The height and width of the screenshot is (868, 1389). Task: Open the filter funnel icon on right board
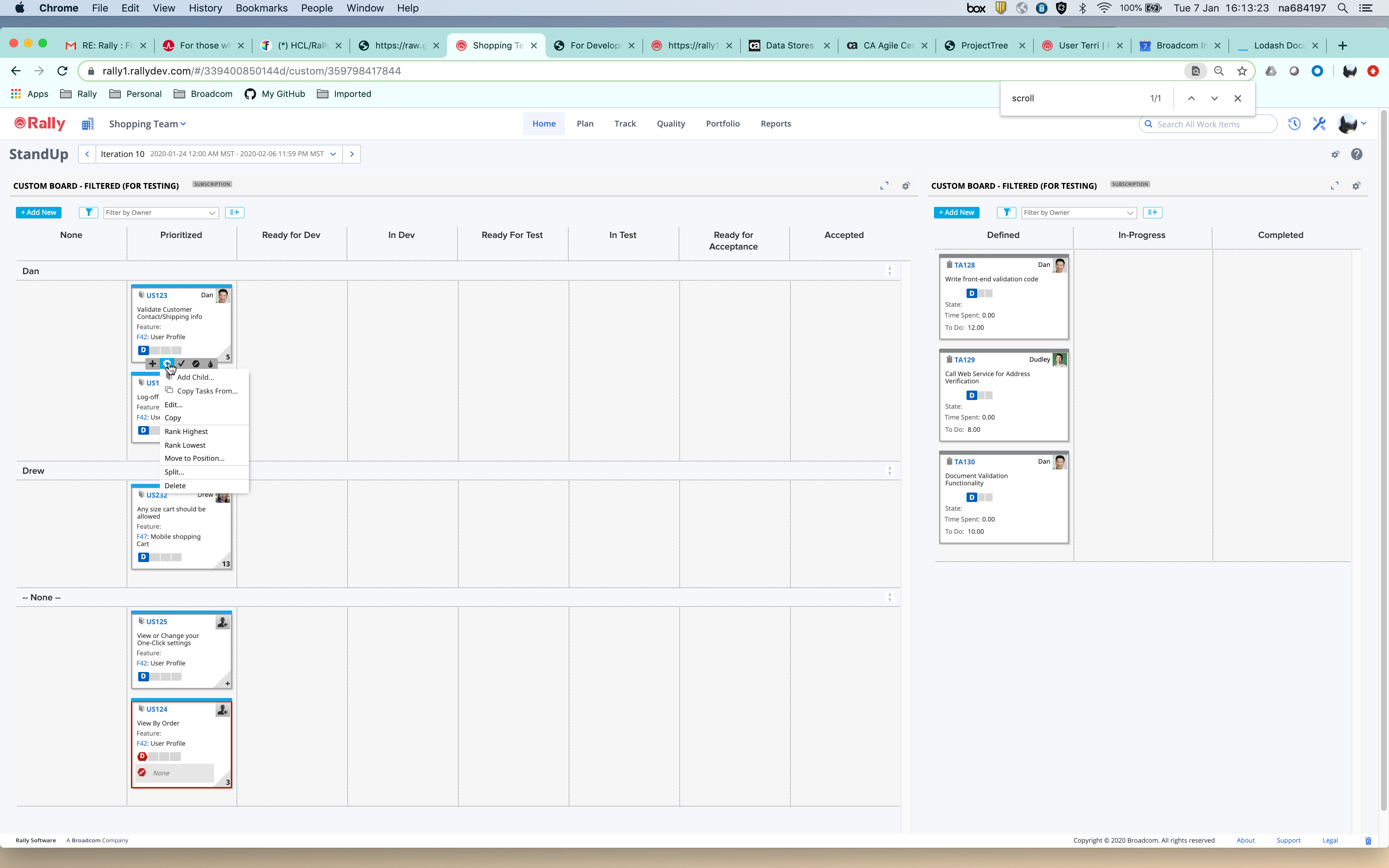point(1007,212)
